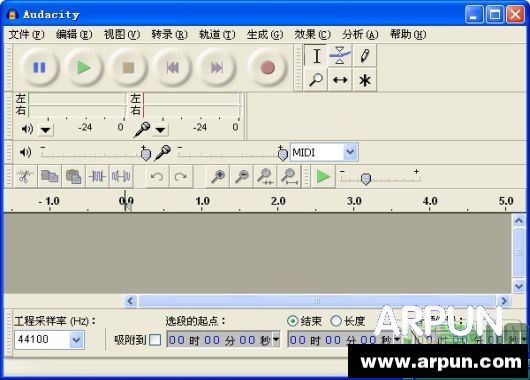The image size is (530, 380).
Task: Skip to start of the track
Action: click(x=172, y=68)
